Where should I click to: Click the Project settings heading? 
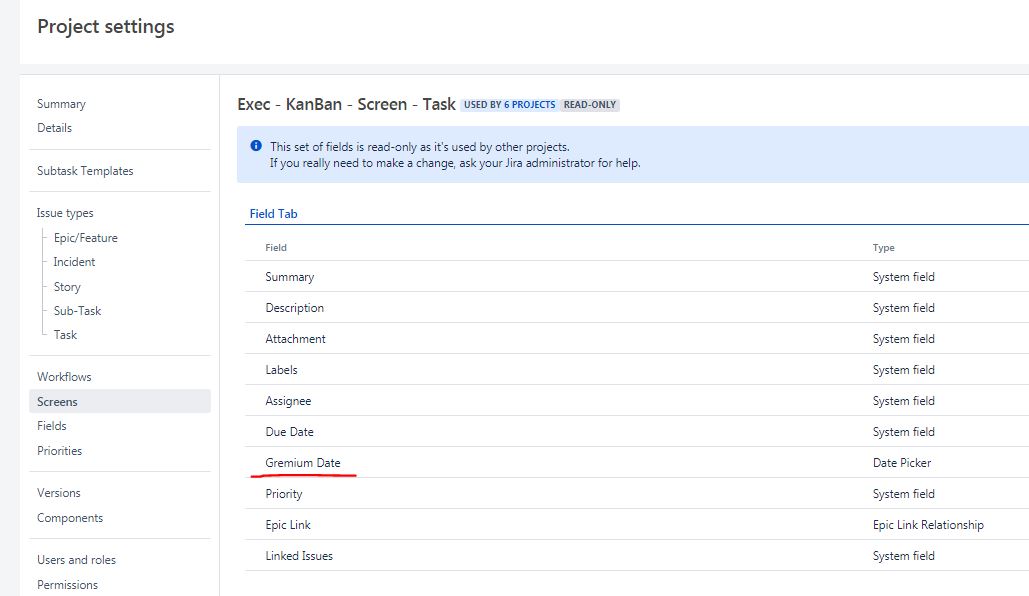coord(106,27)
